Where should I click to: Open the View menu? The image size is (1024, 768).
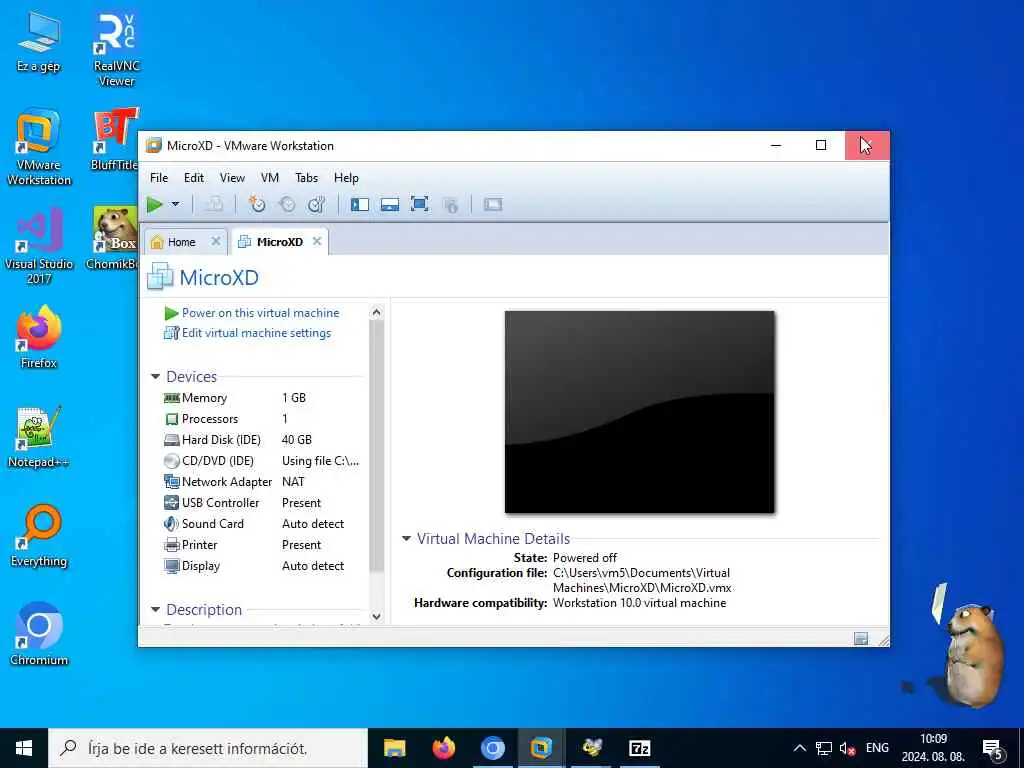pyautogui.click(x=232, y=178)
